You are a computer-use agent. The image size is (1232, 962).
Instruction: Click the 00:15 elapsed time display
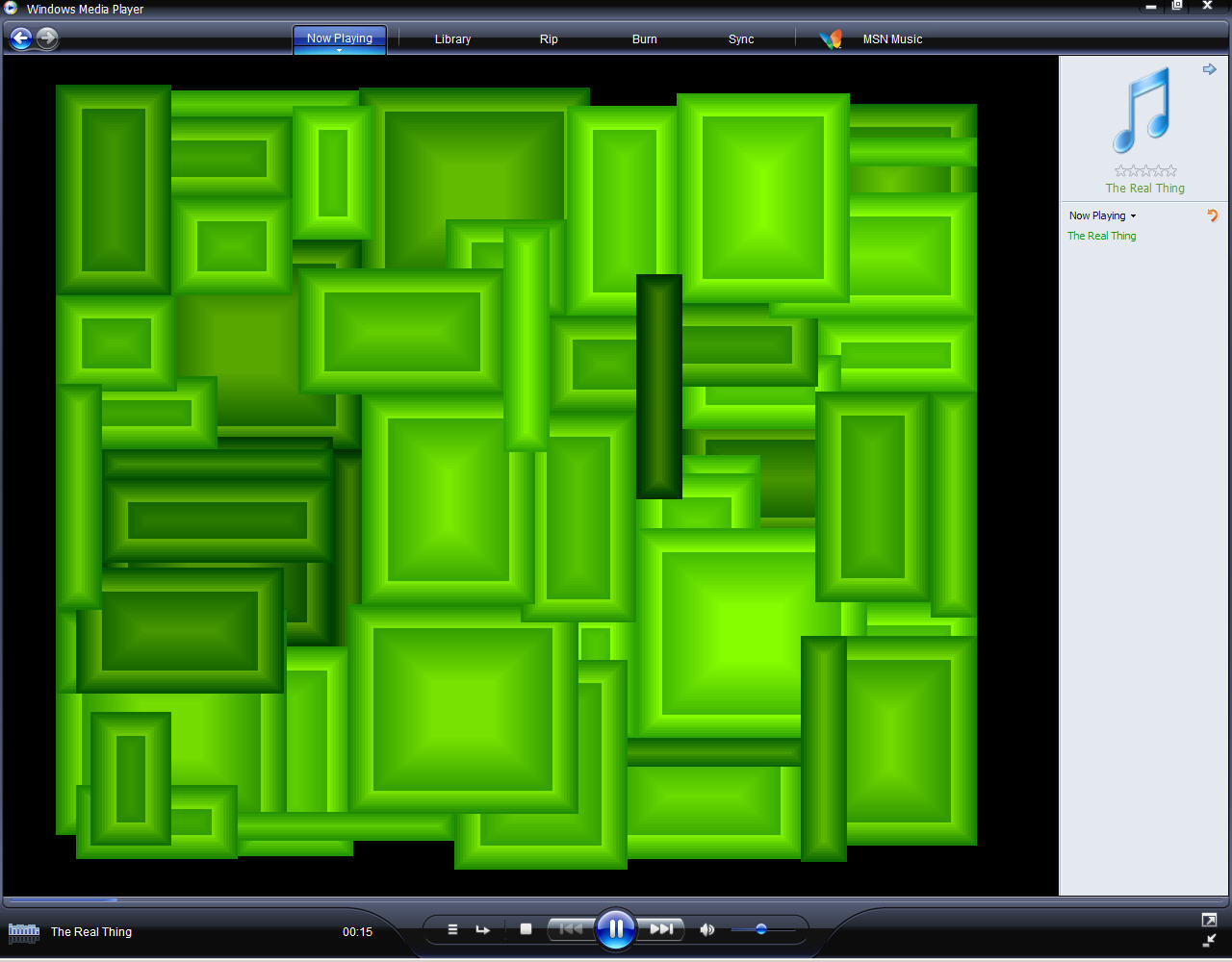(357, 932)
